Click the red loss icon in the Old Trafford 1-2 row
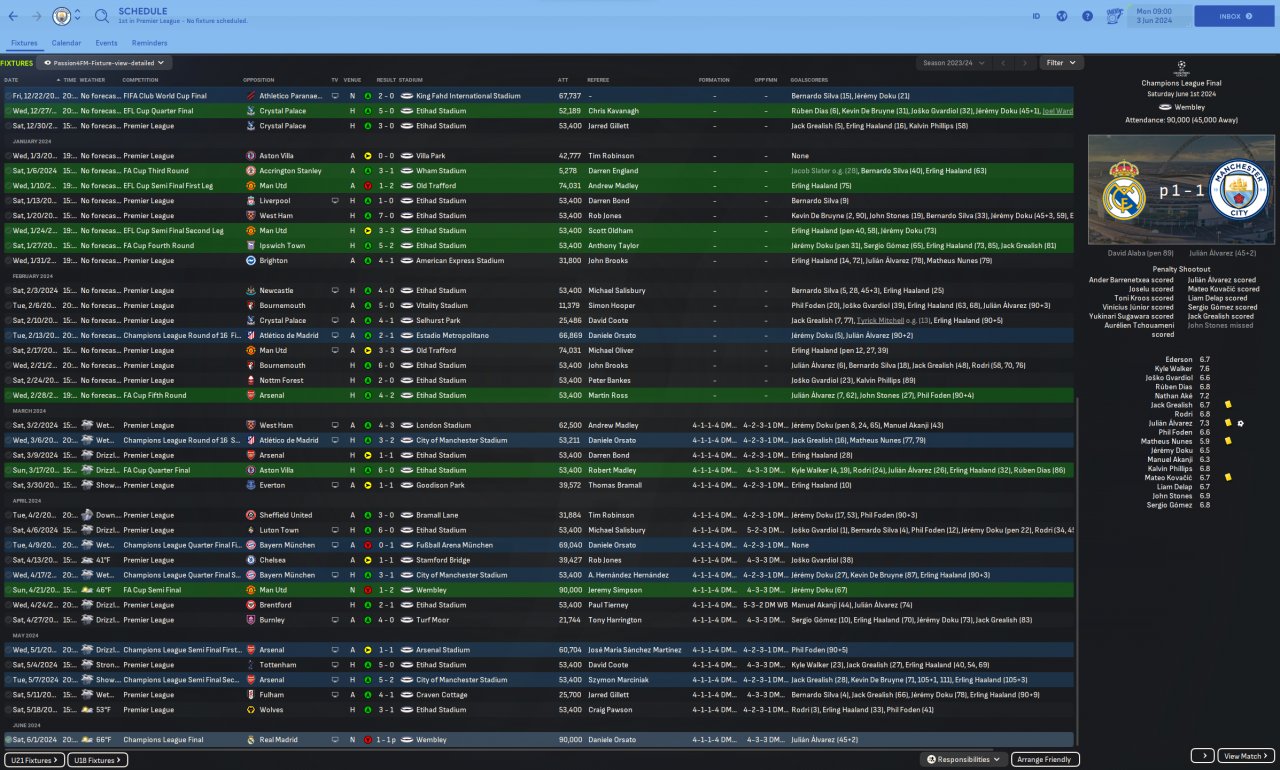The width and height of the screenshot is (1280, 770). click(367, 186)
